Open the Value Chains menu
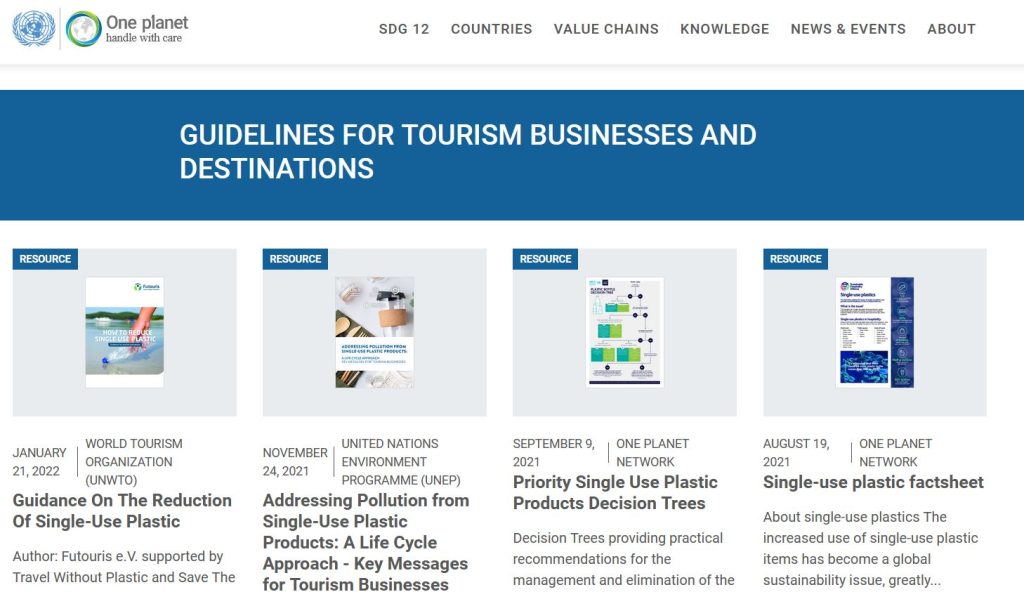1024x592 pixels. tap(606, 29)
